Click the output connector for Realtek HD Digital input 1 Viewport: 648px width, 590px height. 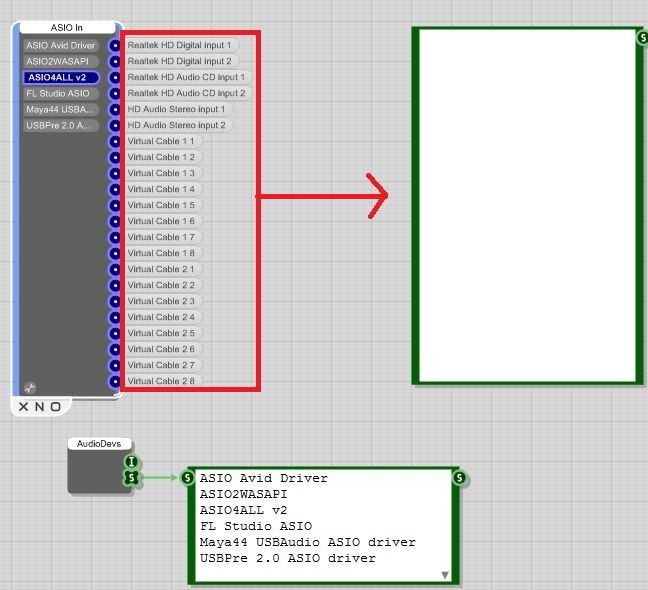[115, 45]
